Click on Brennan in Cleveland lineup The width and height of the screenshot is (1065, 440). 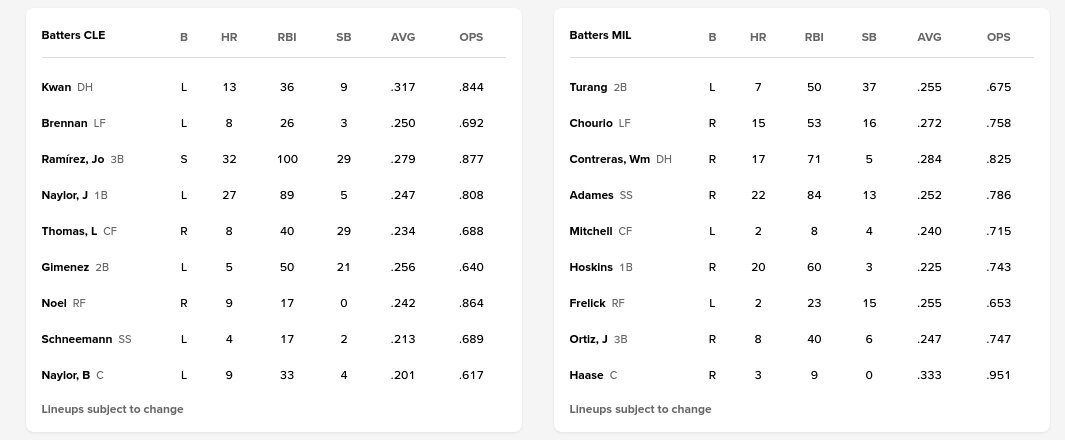pos(65,123)
